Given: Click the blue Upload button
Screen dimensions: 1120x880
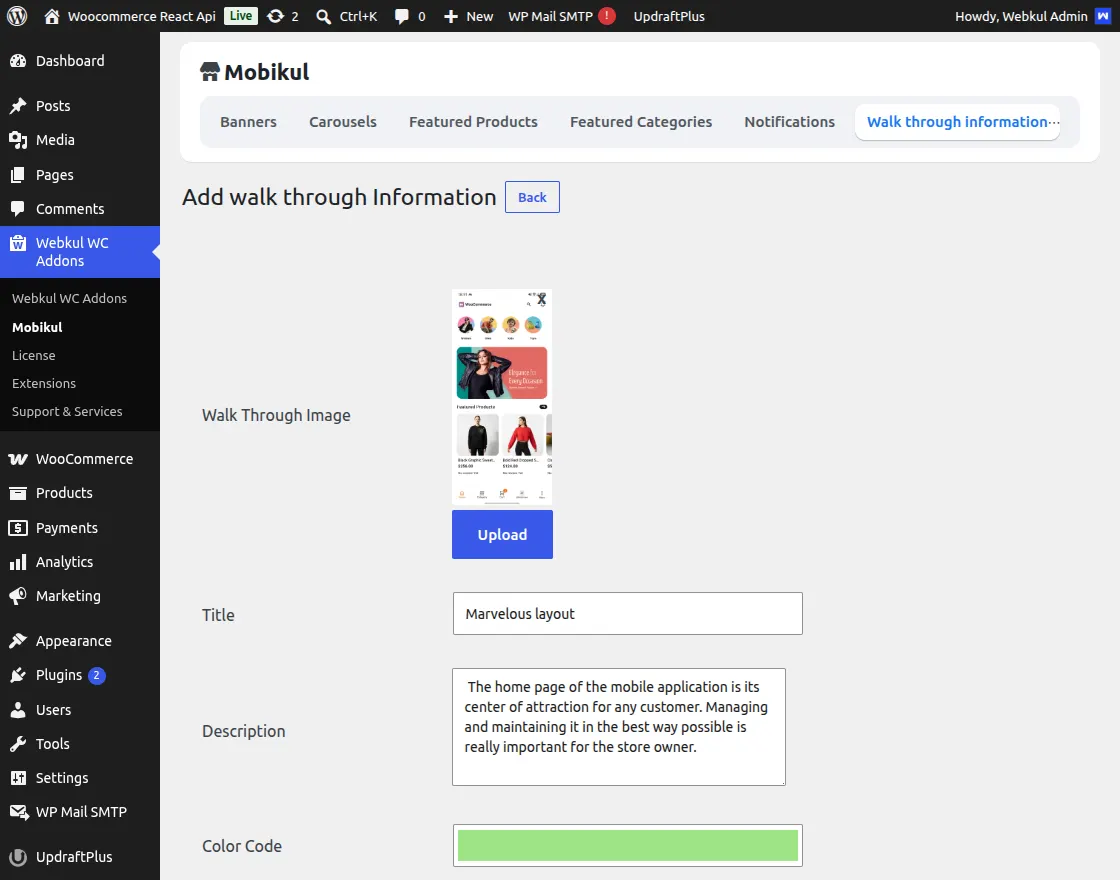Looking at the screenshot, I should 502,534.
